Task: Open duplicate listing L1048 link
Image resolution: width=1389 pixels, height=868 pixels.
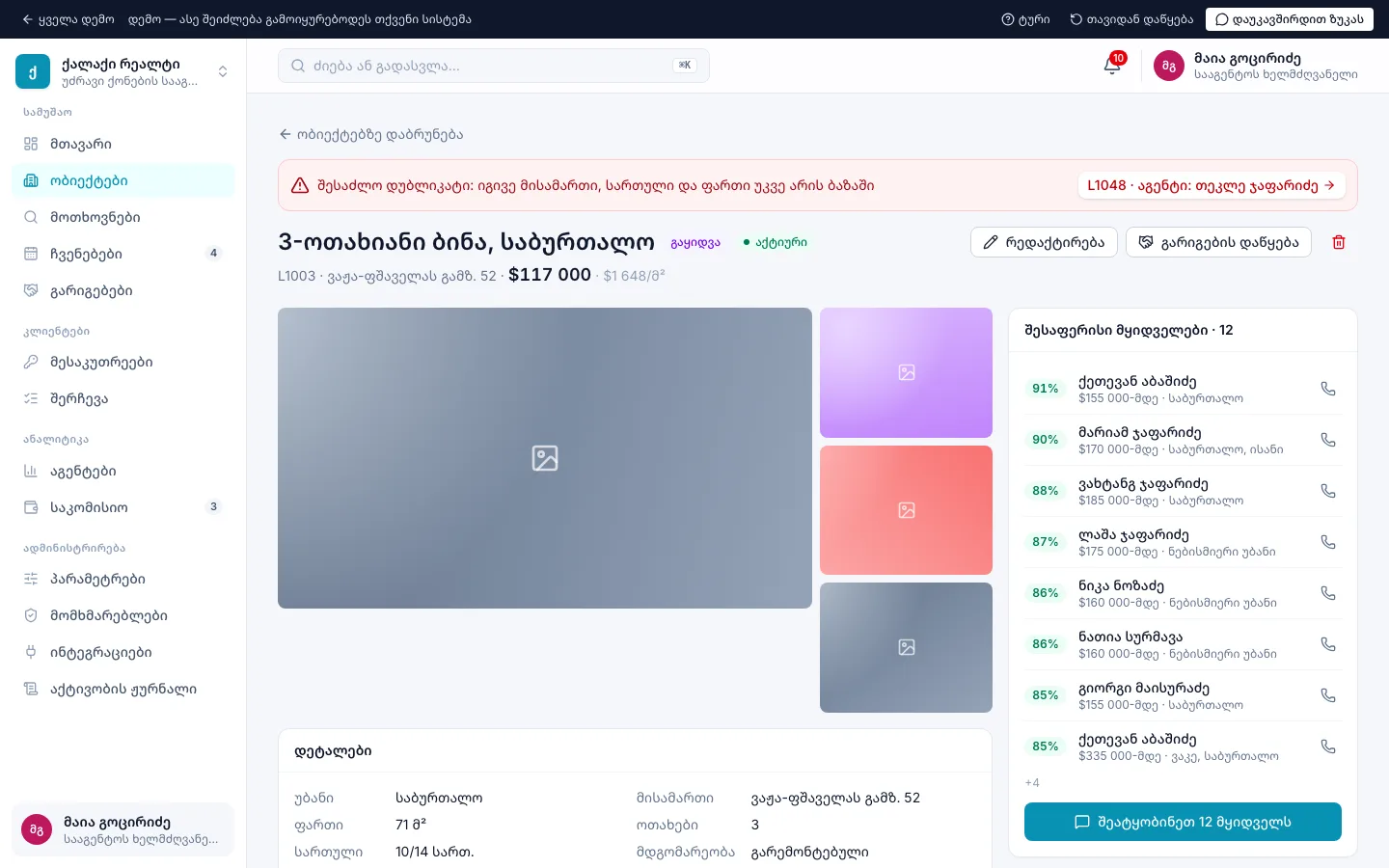Action: 1211,185
